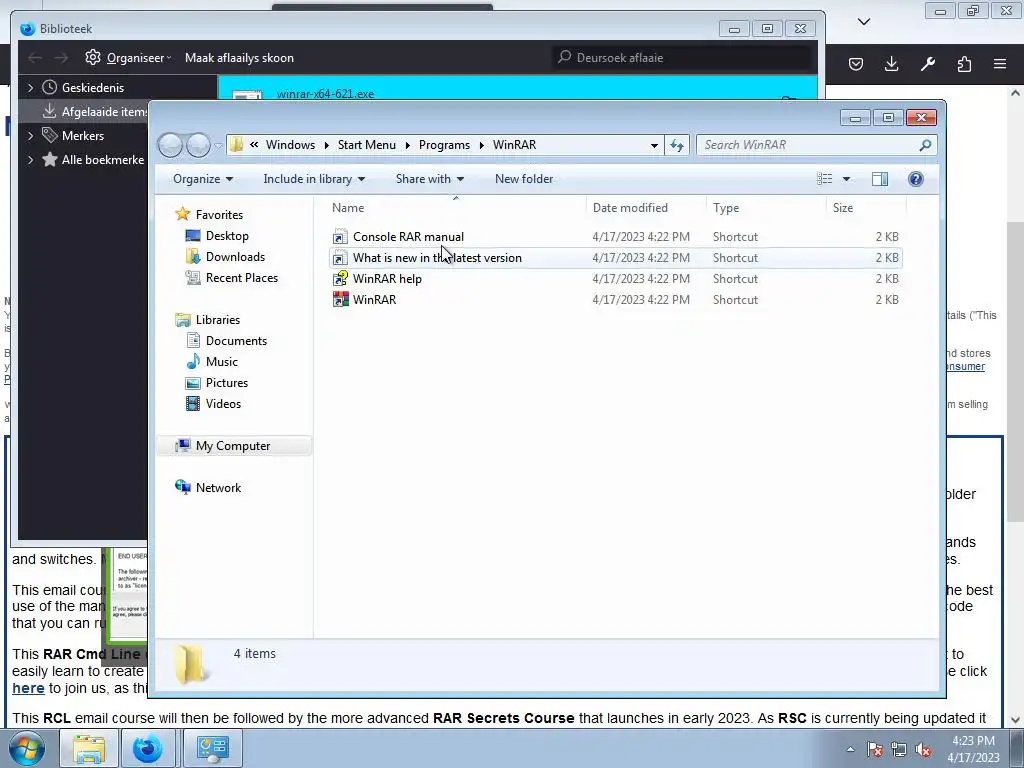
Task: Open the Include in library menu
Action: pos(314,179)
